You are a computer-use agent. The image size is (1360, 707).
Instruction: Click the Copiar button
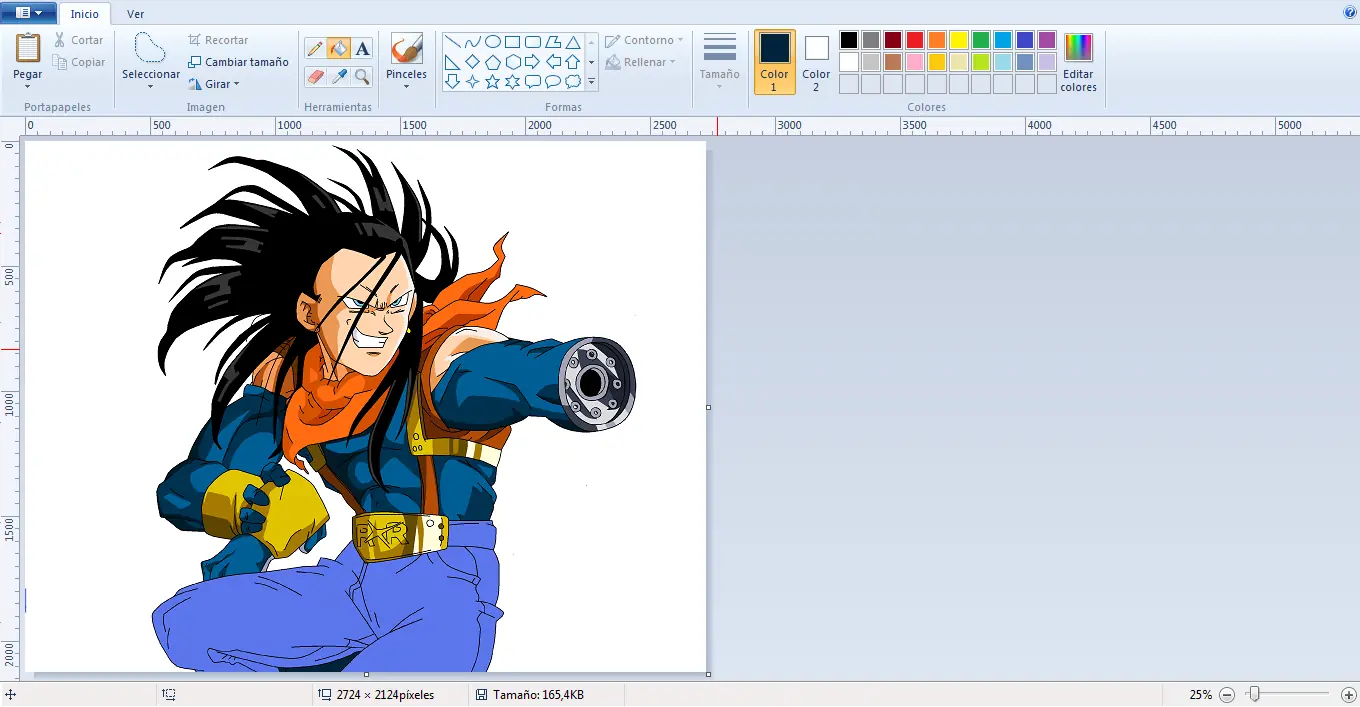click(78, 62)
